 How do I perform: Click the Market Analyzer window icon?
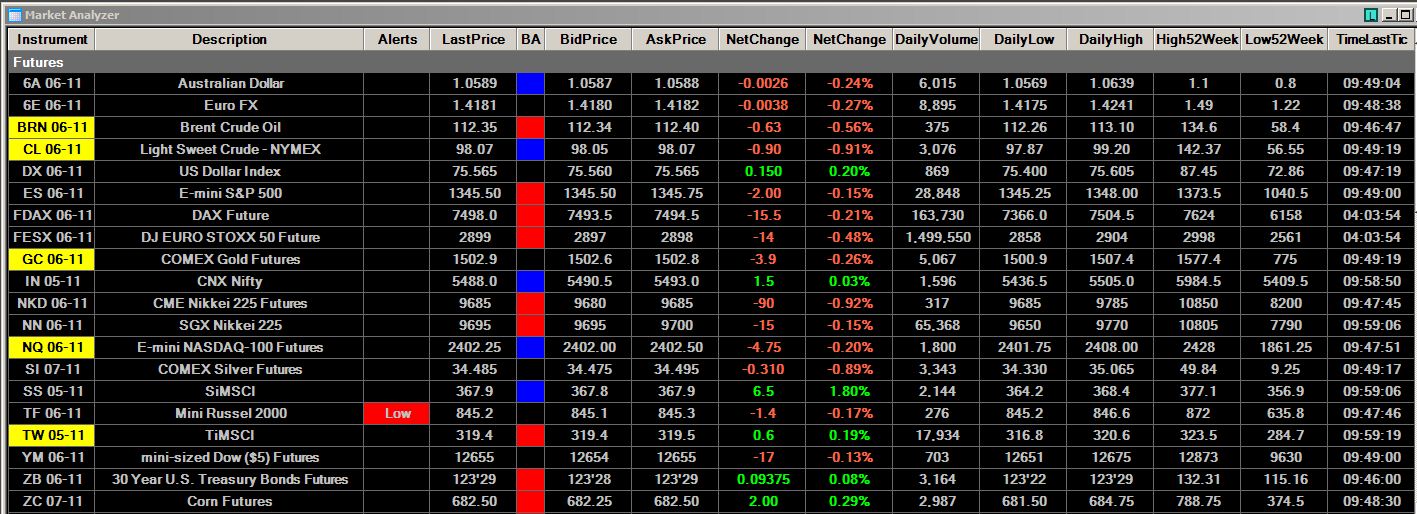coord(14,15)
